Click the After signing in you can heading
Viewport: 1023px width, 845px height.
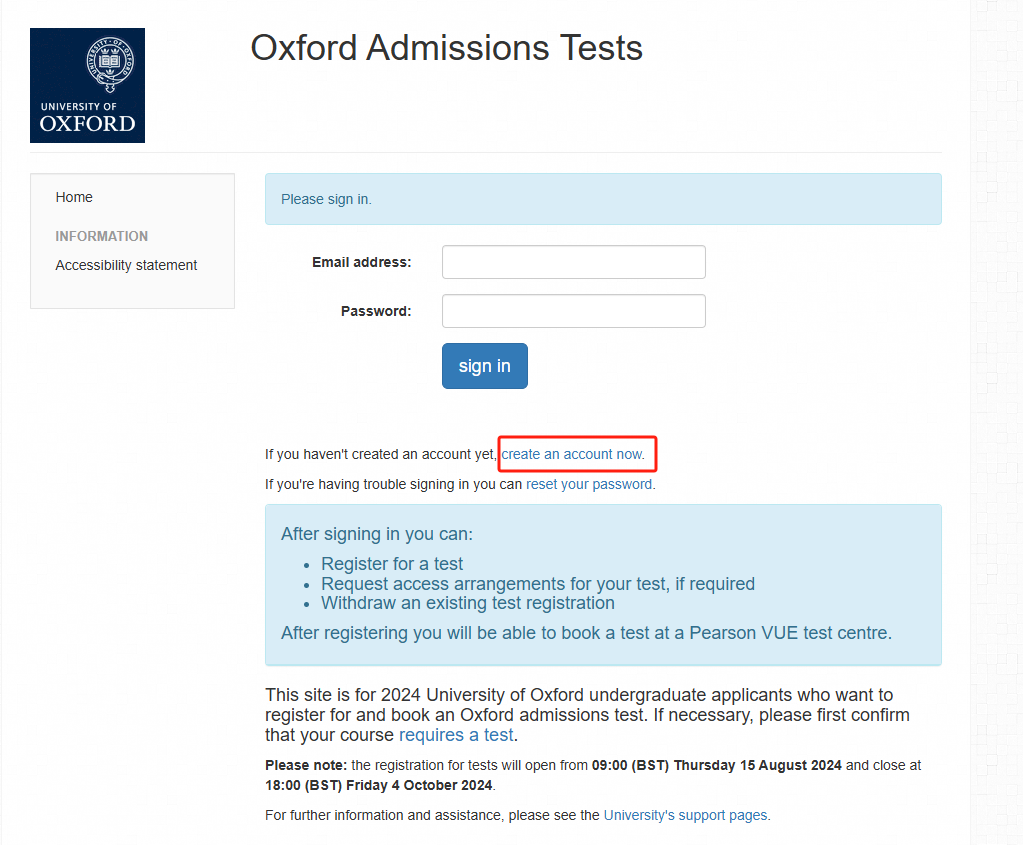pos(377,534)
